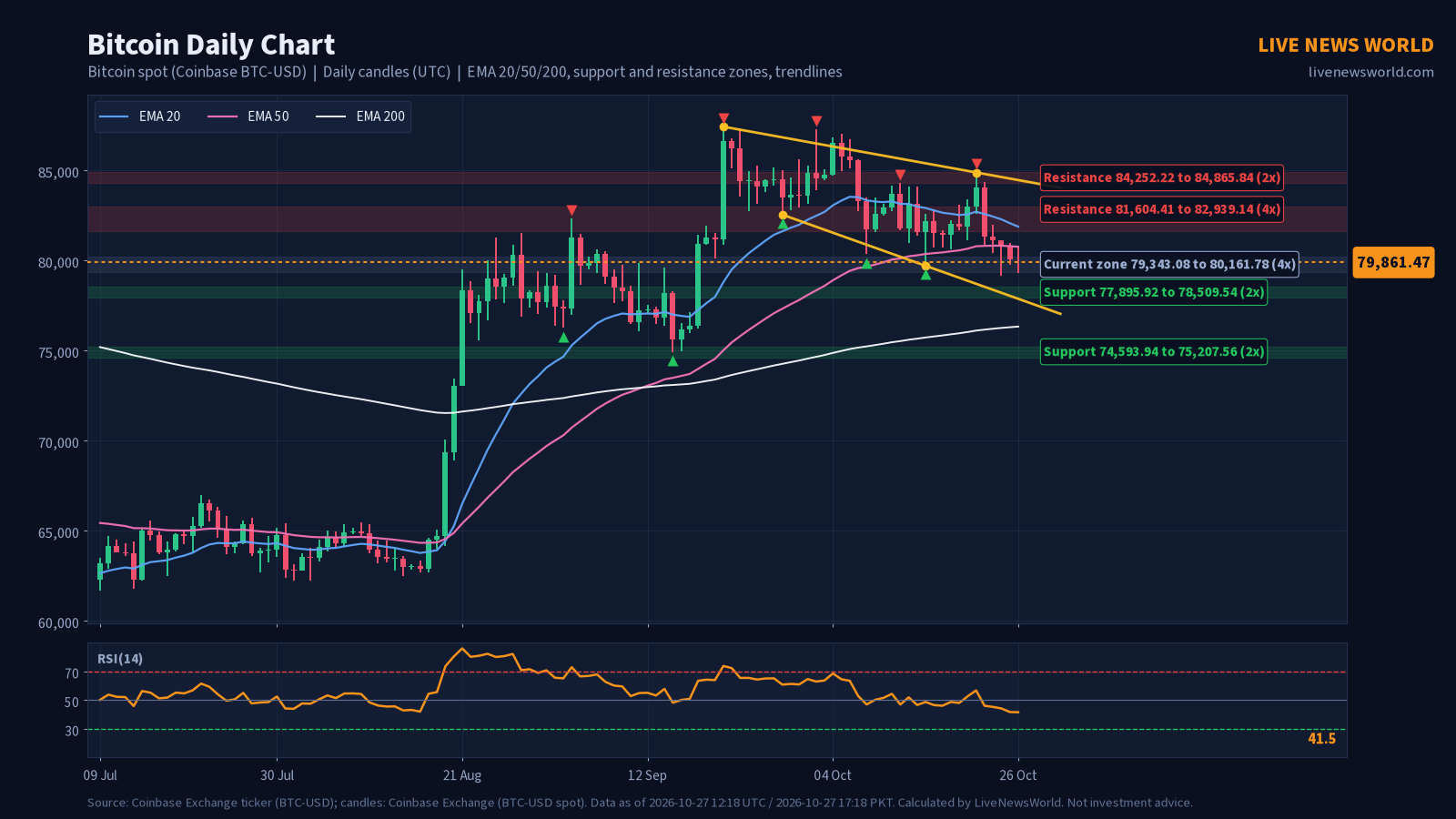Viewport: 1456px width, 819px height.
Task: Click the Current zone 79,343.08 to 80,161.78 label
Action: 1169,264
